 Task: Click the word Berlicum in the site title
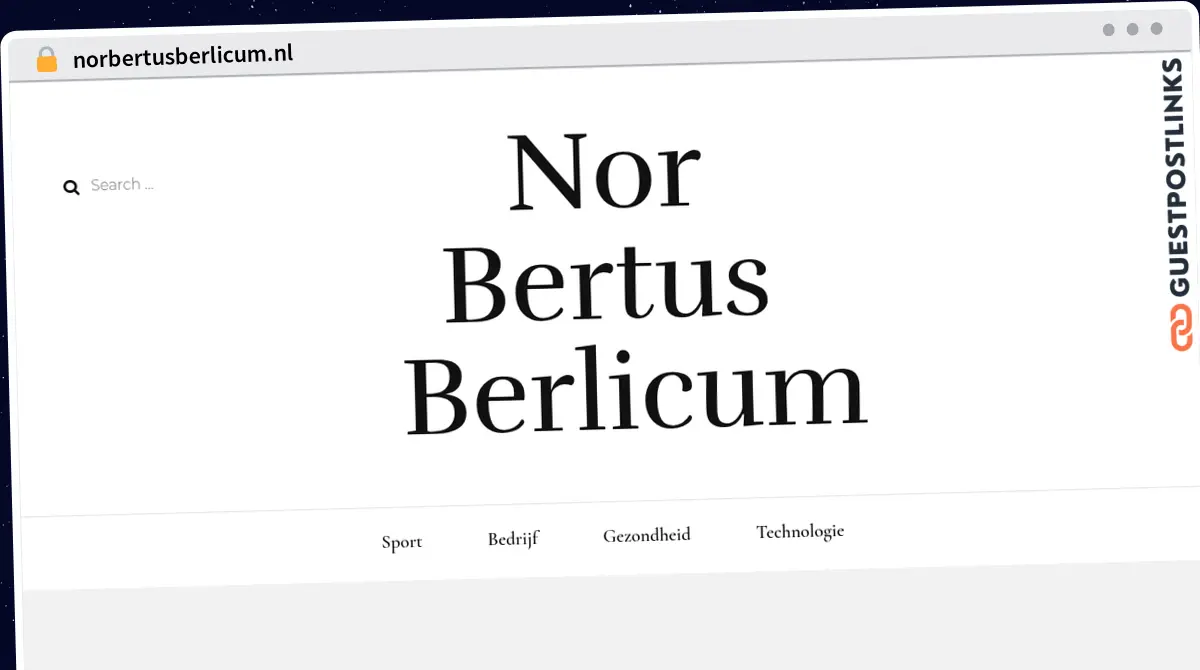pos(636,393)
